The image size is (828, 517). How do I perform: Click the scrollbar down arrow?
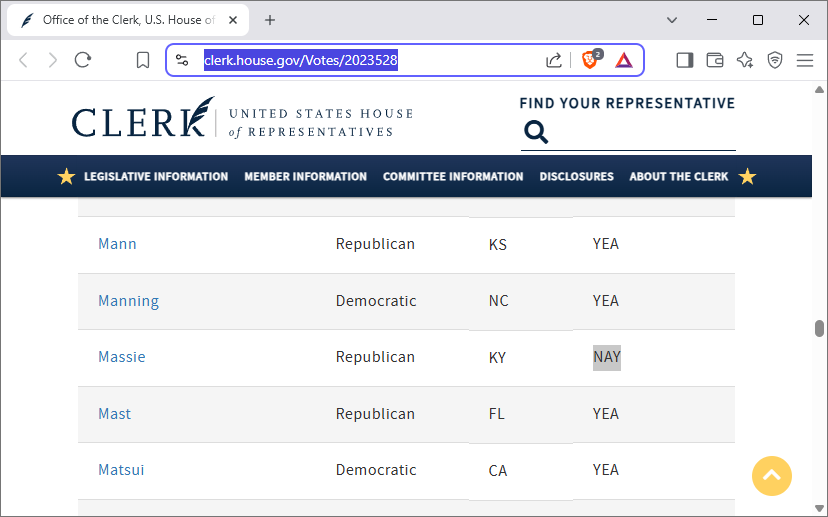pos(819,508)
